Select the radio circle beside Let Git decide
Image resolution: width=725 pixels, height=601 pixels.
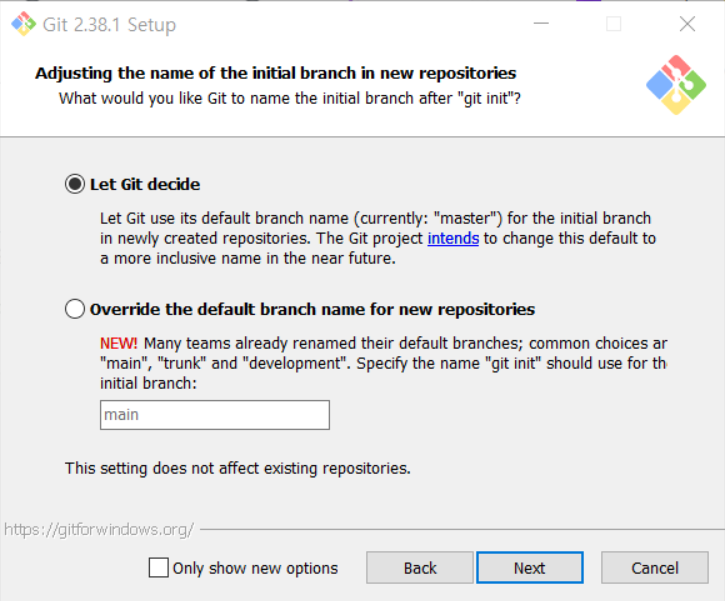(x=75, y=184)
